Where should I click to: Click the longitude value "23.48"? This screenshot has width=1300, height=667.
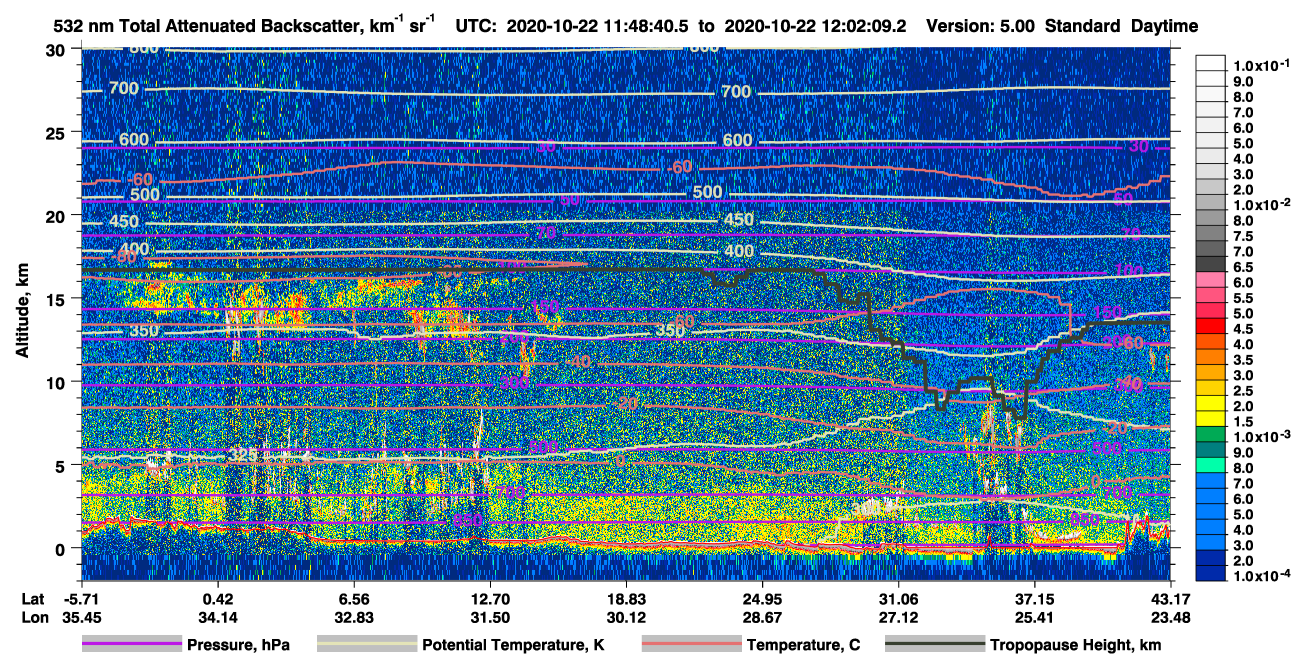click(1171, 617)
